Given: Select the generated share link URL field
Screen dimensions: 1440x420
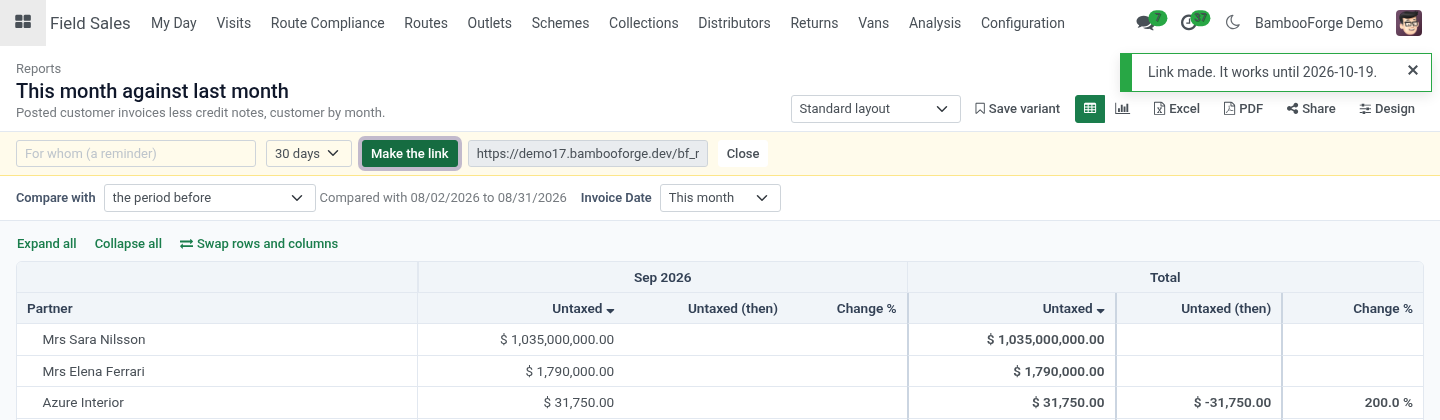Looking at the screenshot, I should 588,154.
